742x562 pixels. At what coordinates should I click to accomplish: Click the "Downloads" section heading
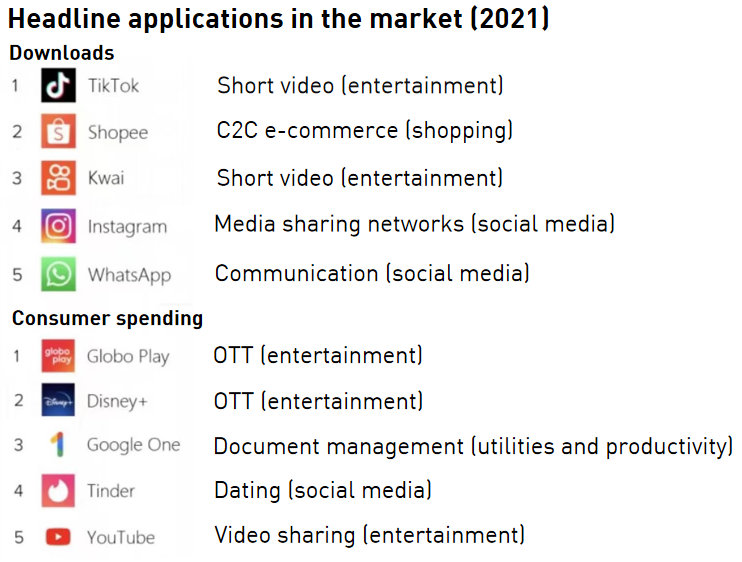(x=62, y=53)
